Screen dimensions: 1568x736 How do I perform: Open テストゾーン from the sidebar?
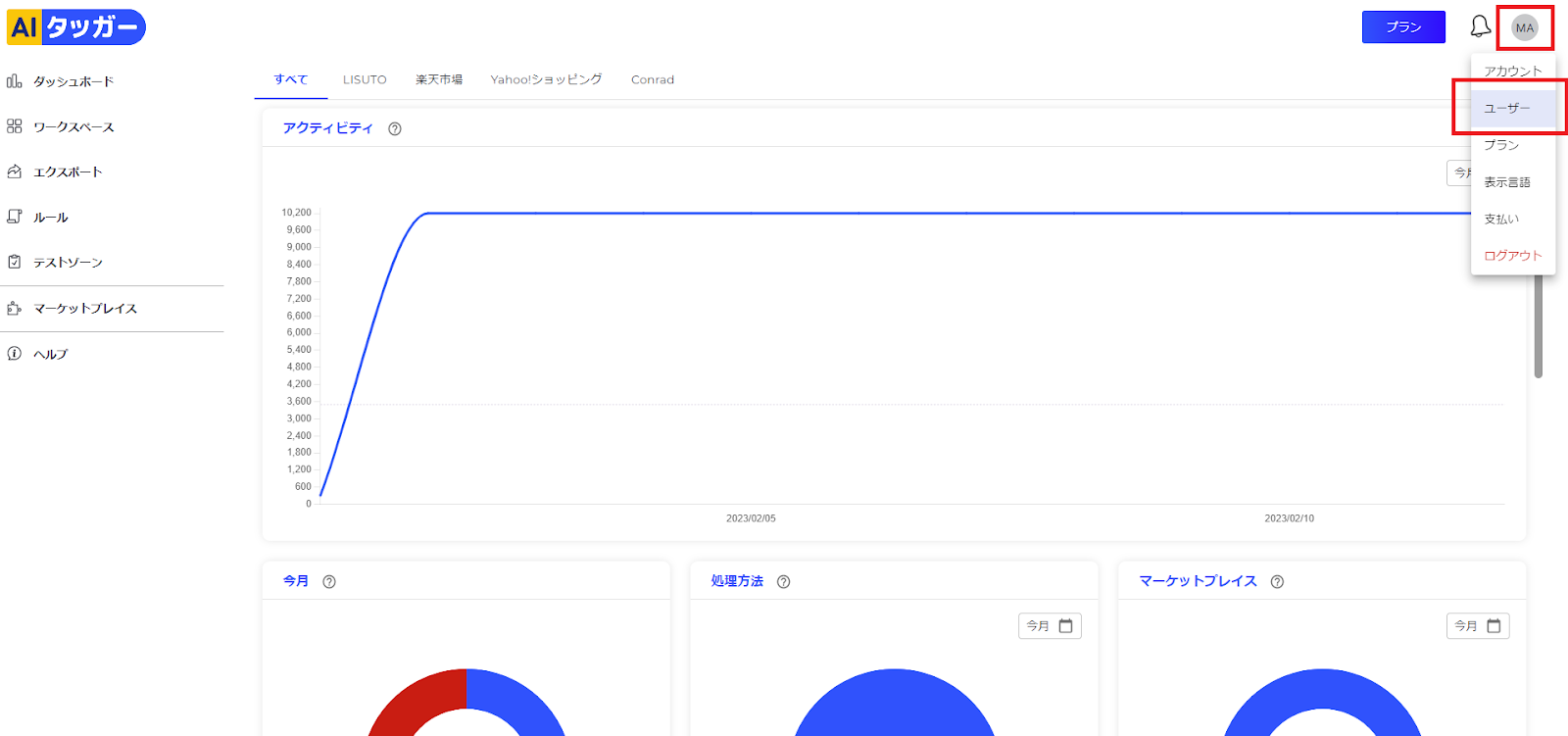click(68, 262)
